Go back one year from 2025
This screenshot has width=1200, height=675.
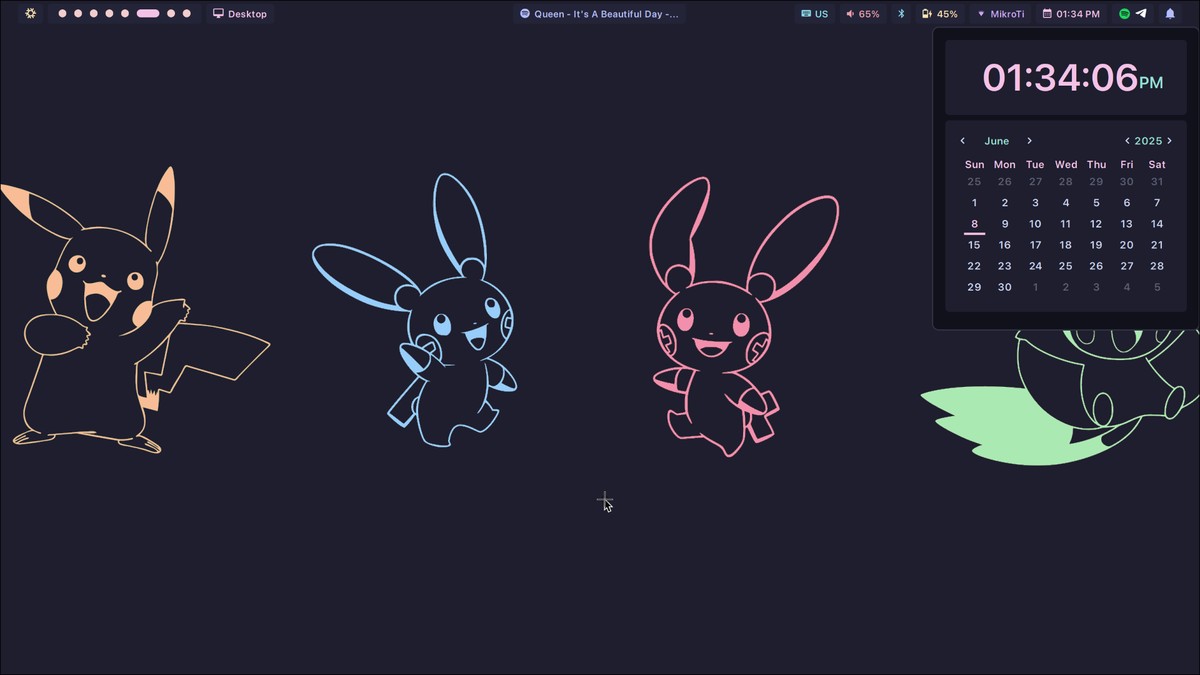pyautogui.click(x=1127, y=141)
